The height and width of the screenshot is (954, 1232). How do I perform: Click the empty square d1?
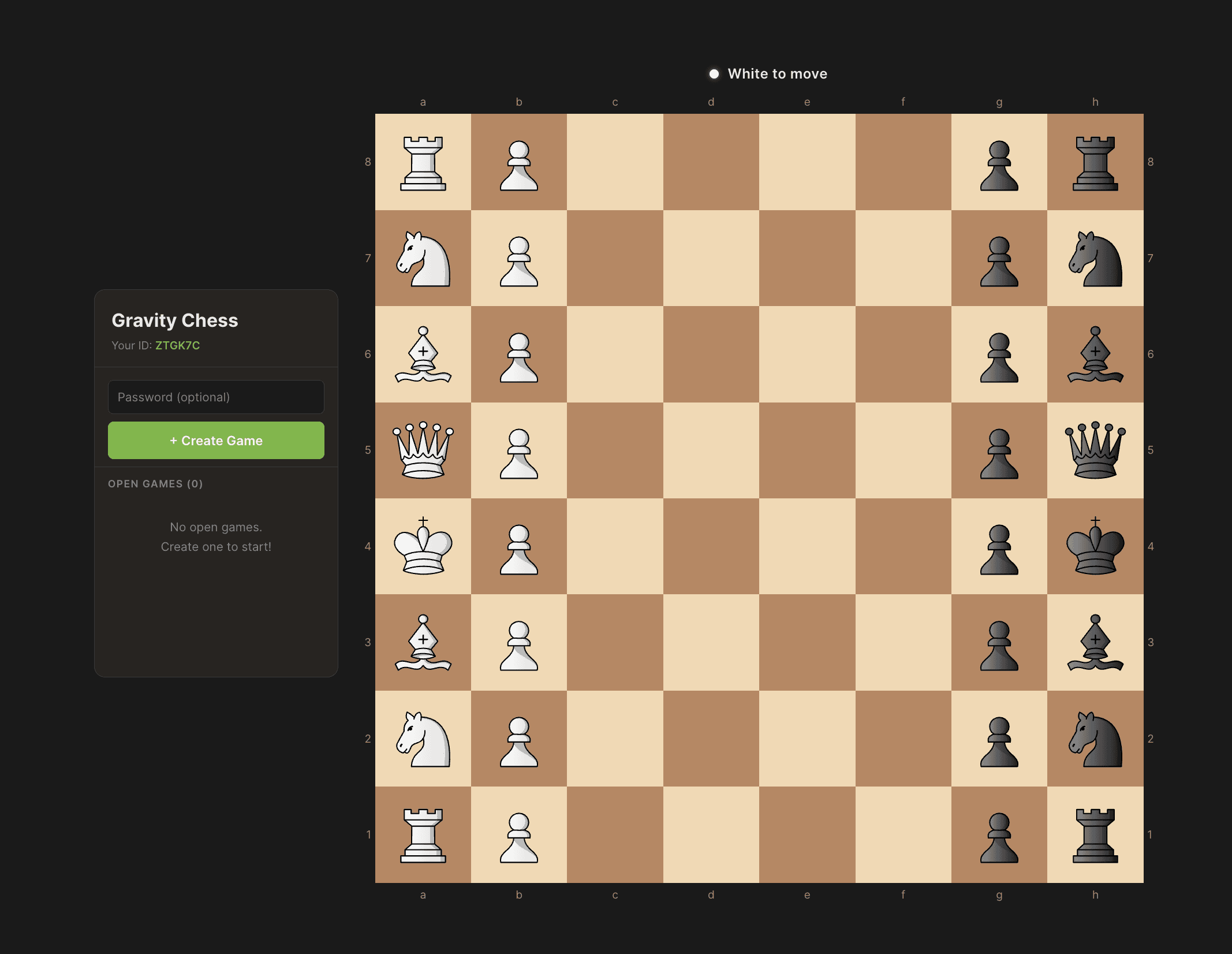pyautogui.click(x=711, y=834)
